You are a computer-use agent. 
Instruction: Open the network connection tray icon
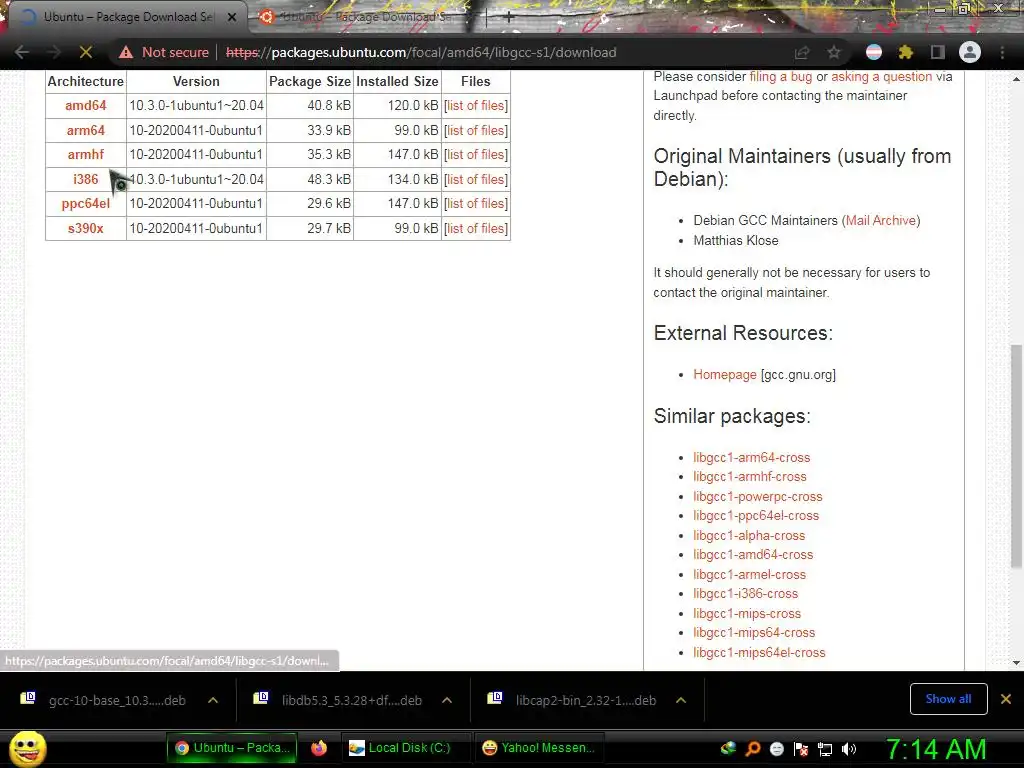click(825, 749)
